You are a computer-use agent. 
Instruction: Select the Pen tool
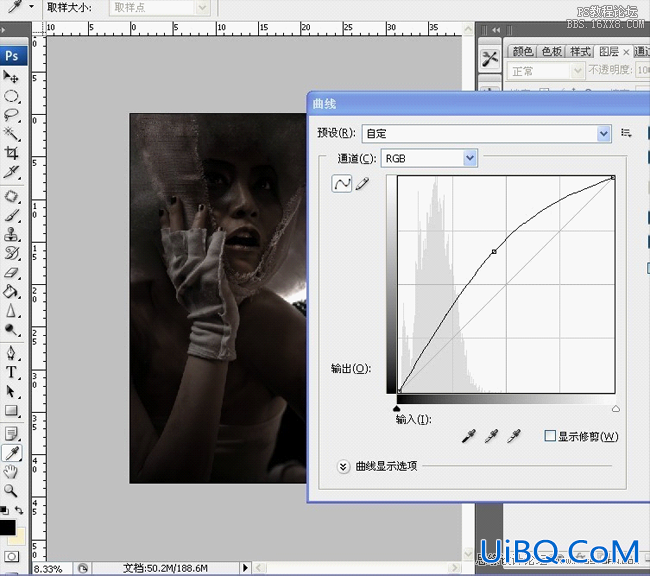tap(11, 353)
